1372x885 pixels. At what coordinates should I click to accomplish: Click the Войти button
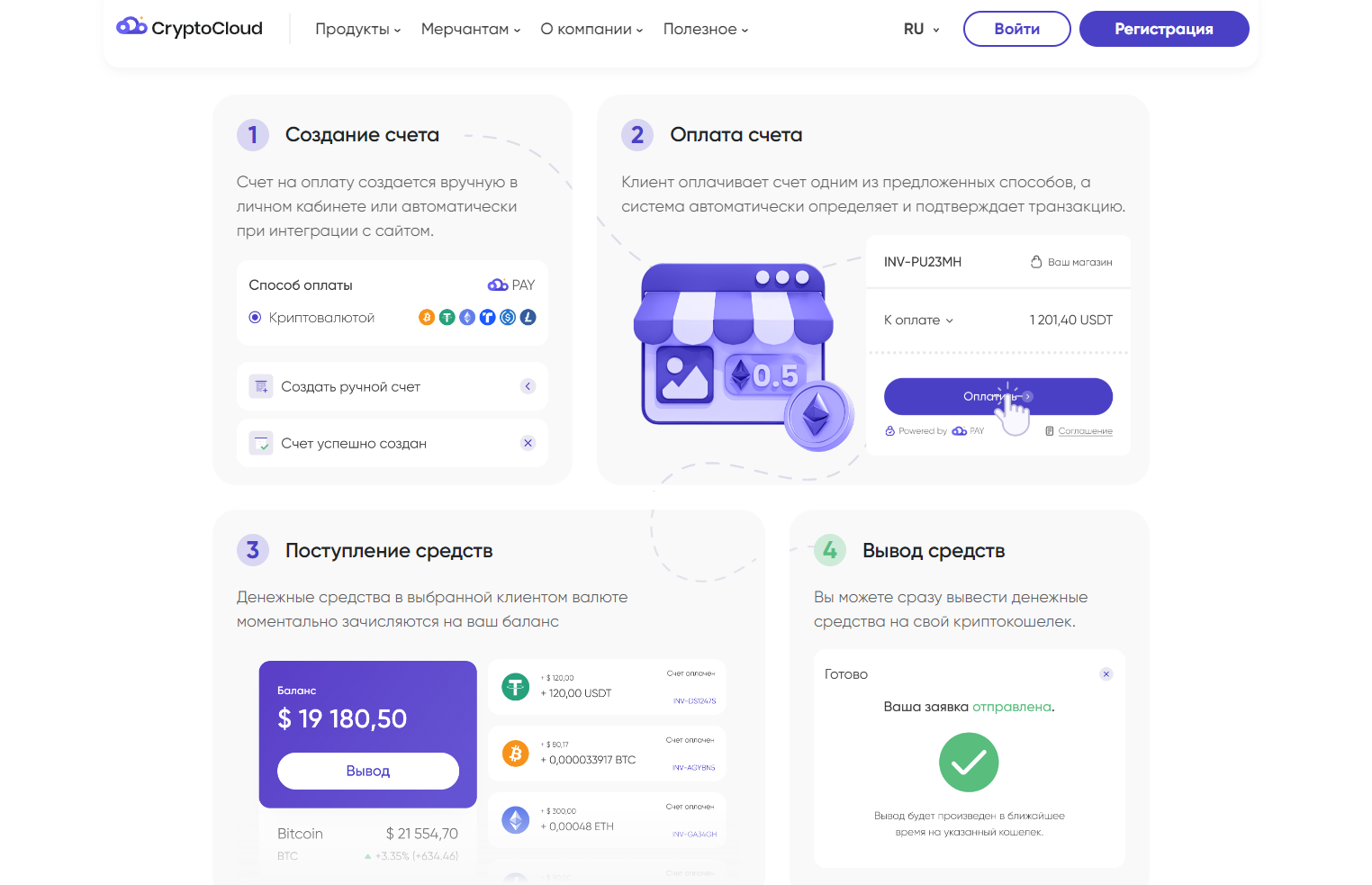pos(1017,29)
